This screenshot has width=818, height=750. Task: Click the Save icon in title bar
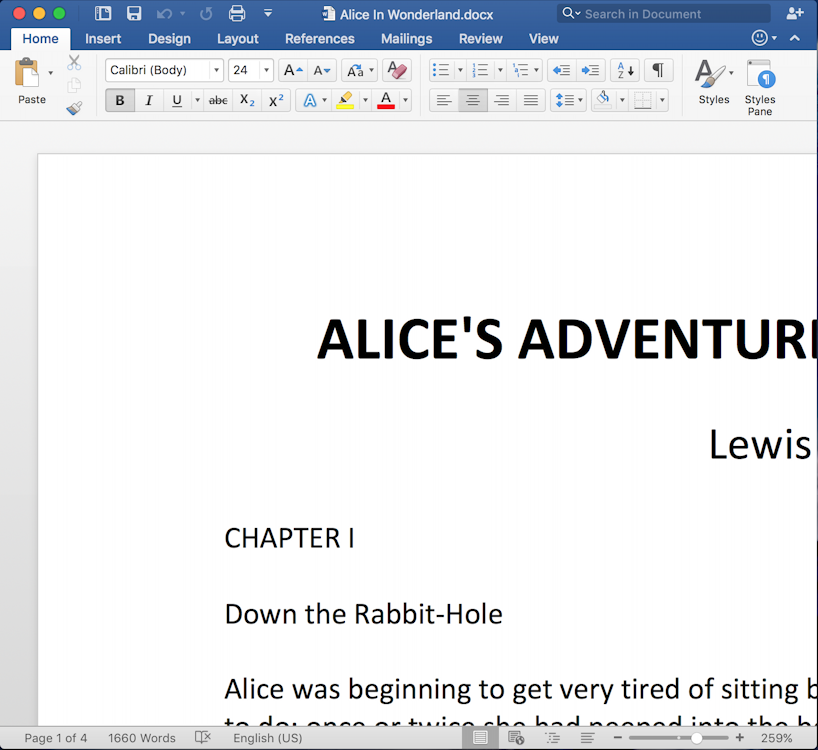tap(134, 13)
